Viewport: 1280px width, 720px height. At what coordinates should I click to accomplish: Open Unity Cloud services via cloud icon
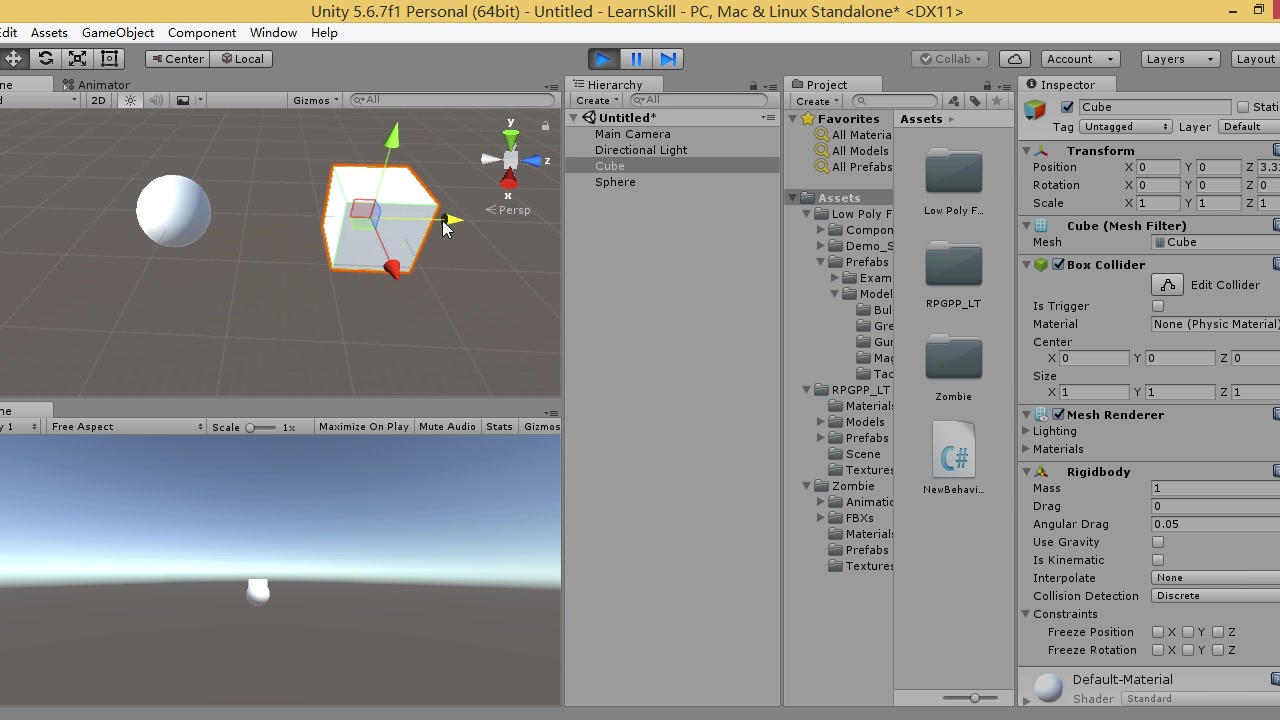tap(1014, 58)
